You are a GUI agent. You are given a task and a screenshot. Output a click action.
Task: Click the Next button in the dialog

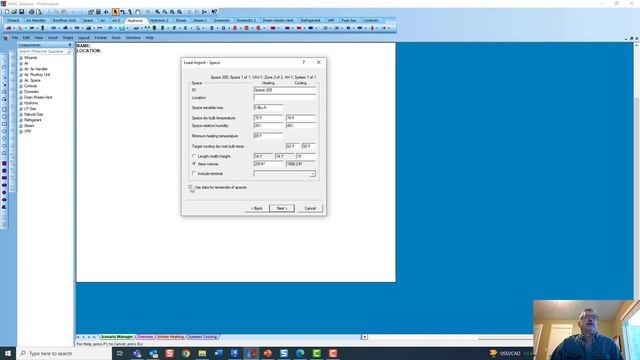pos(282,208)
